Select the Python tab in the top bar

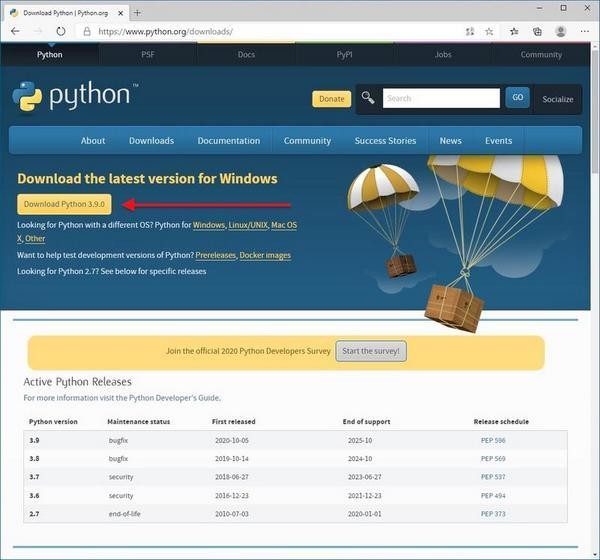click(x=50, y=55)
